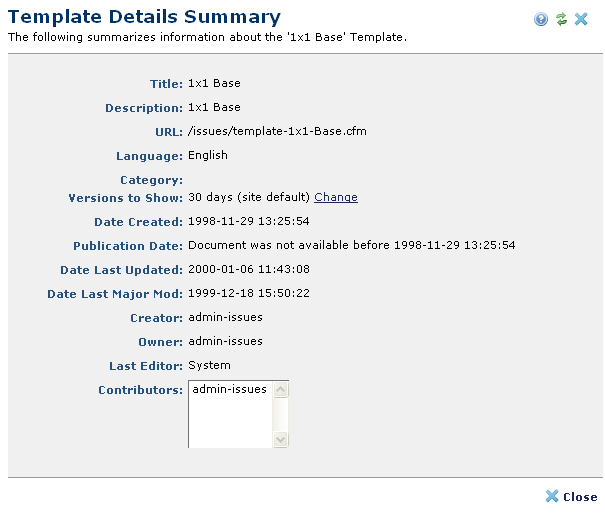Click the Date Last Major Mod value
The height and width of the screenshot is (515, 605).
(x=249, y=293)
